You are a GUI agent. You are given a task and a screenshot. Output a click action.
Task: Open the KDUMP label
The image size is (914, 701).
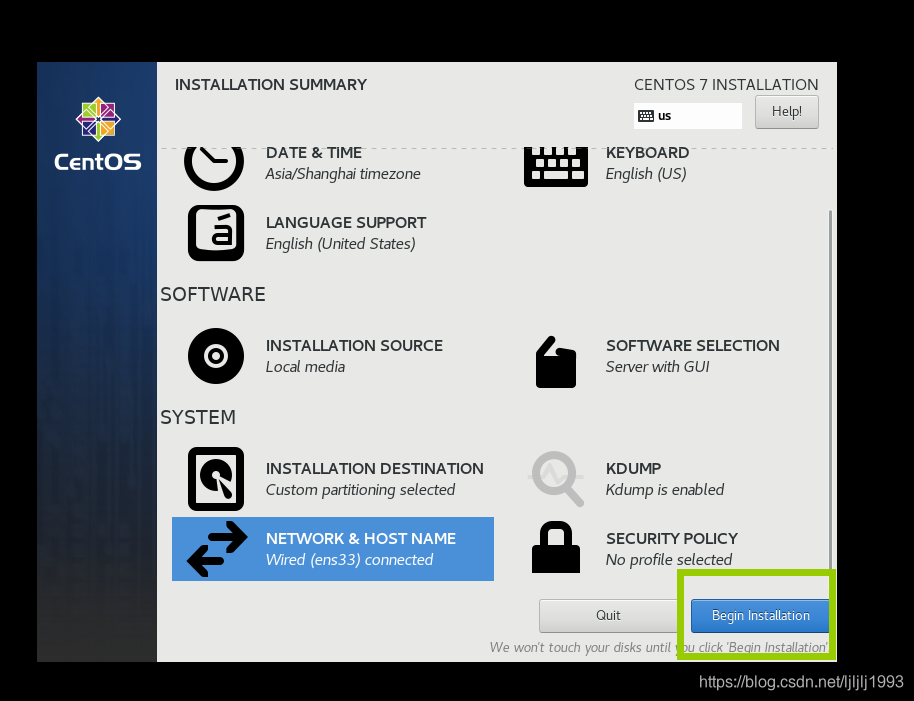point(633,468)
